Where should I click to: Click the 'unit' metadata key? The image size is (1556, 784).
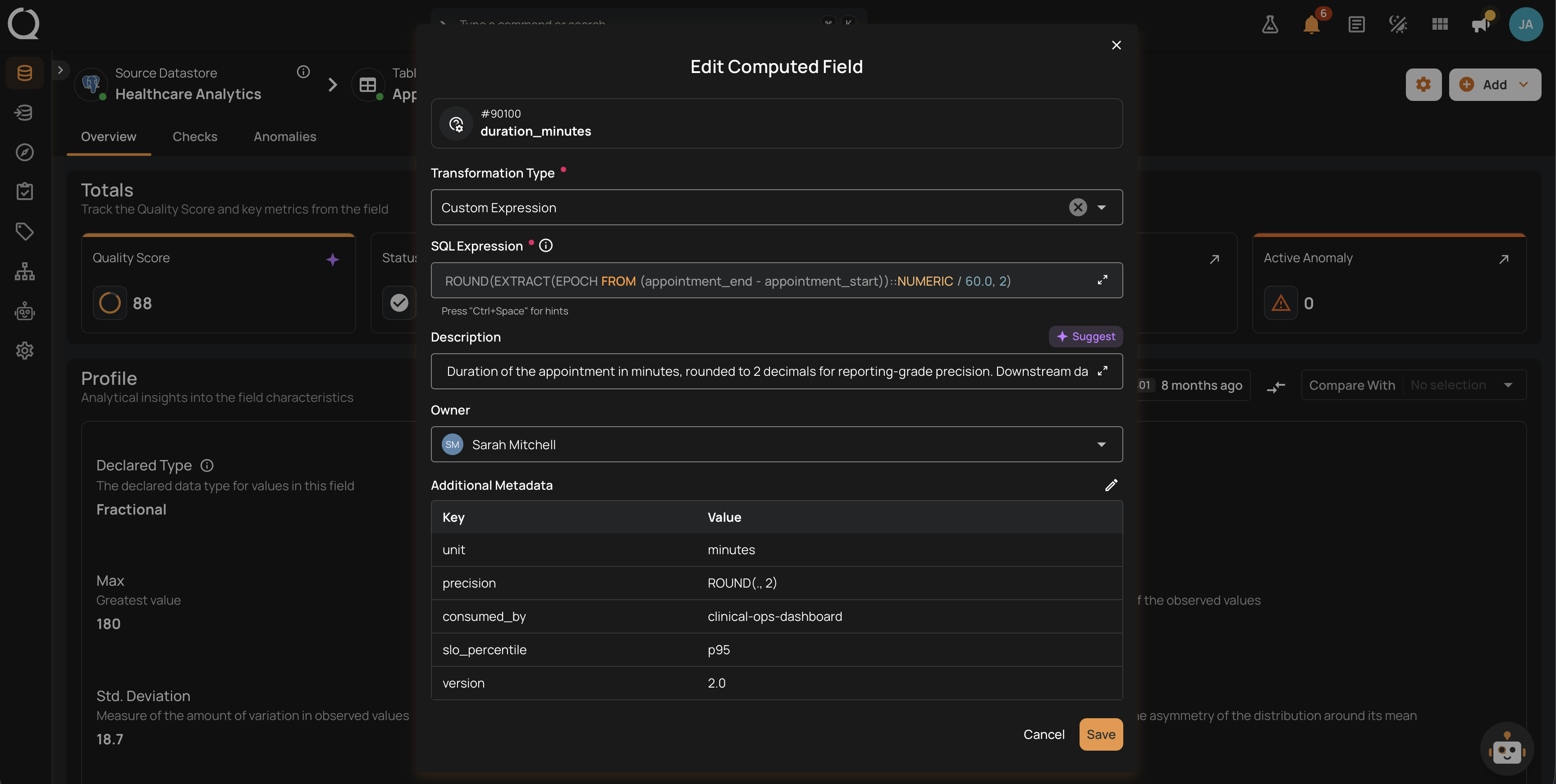click(453, 550)
